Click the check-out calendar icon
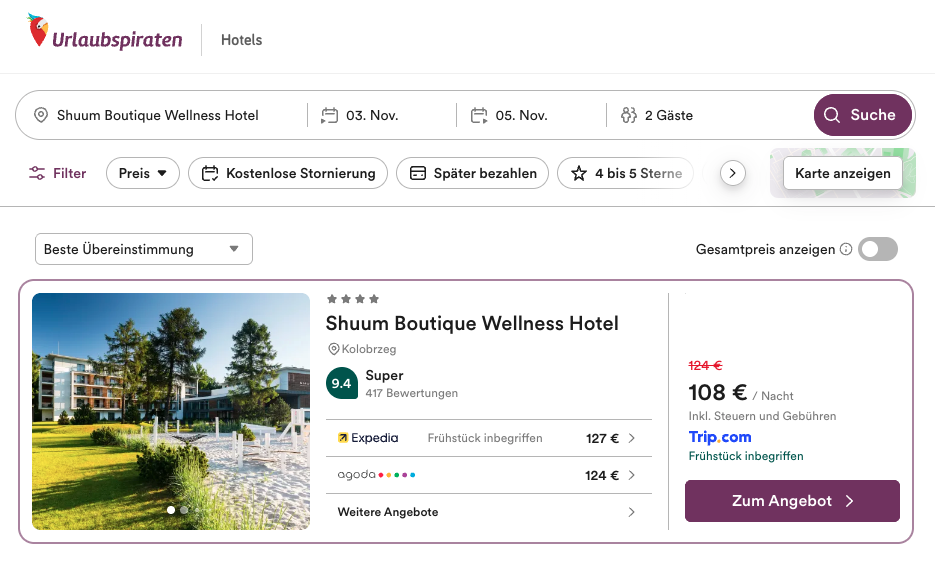The width and height of the screenshot is (935, 564). point(479,115)
